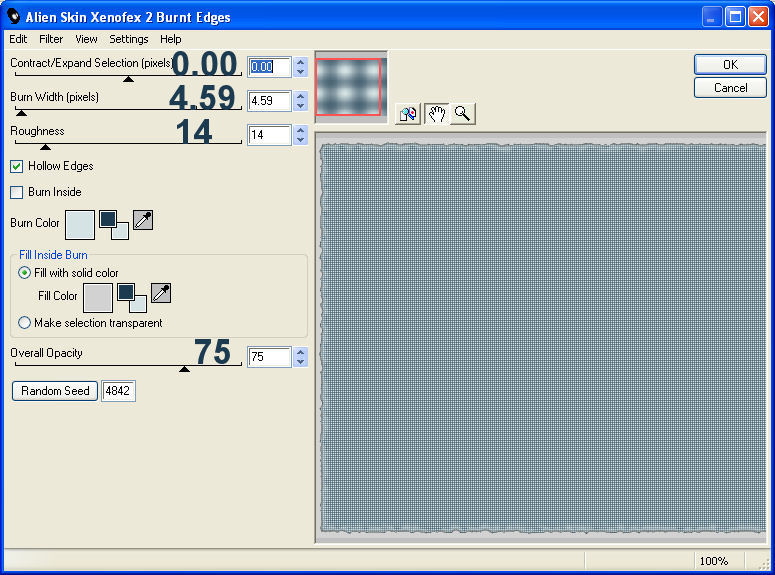Decrease Overall Opacity with down arrow
The image size is (775, 575).
[x=301, y=362]
